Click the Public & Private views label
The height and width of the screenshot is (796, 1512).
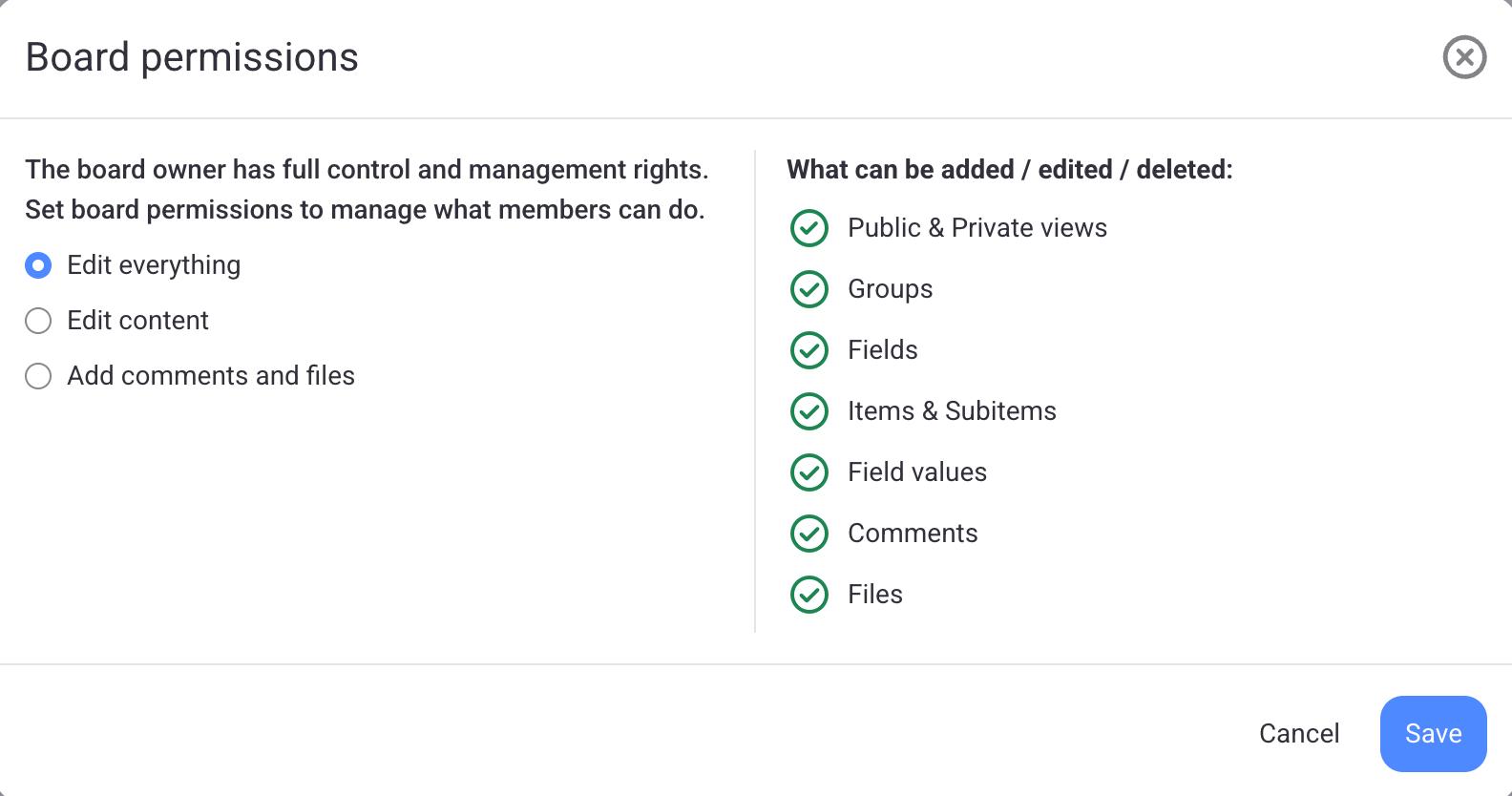pos(976,228)
